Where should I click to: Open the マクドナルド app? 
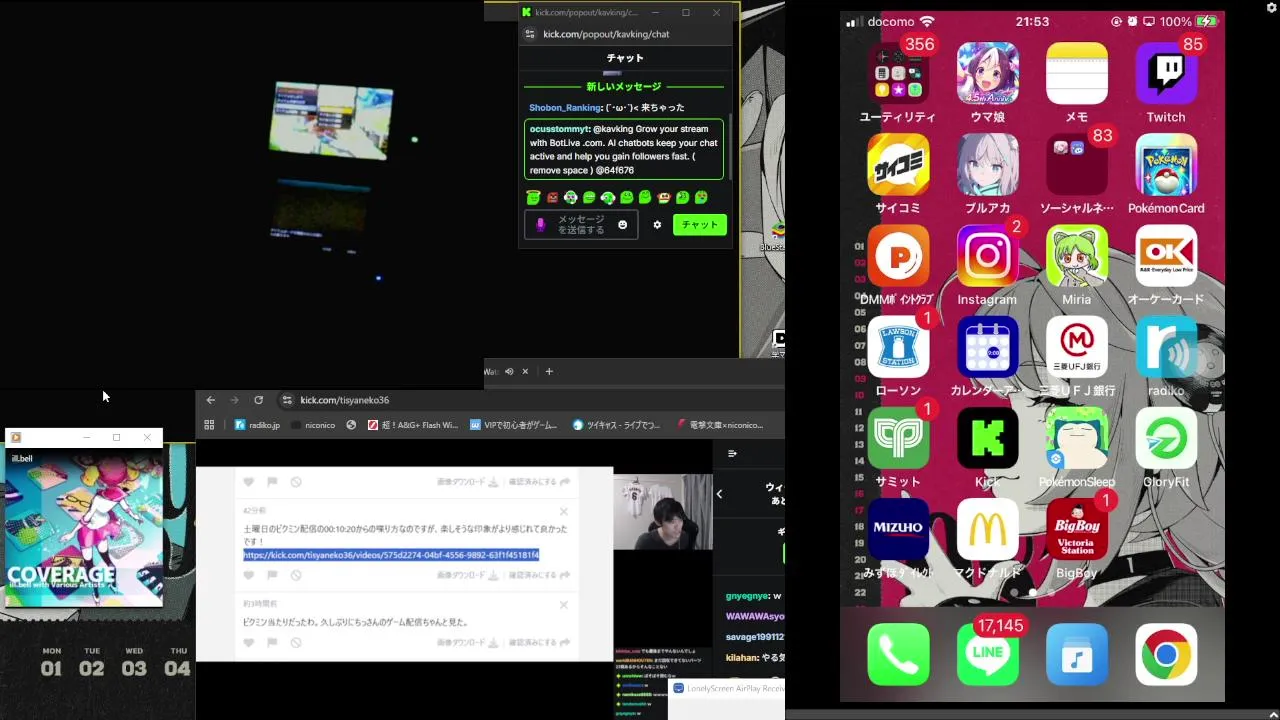[987, 529]
